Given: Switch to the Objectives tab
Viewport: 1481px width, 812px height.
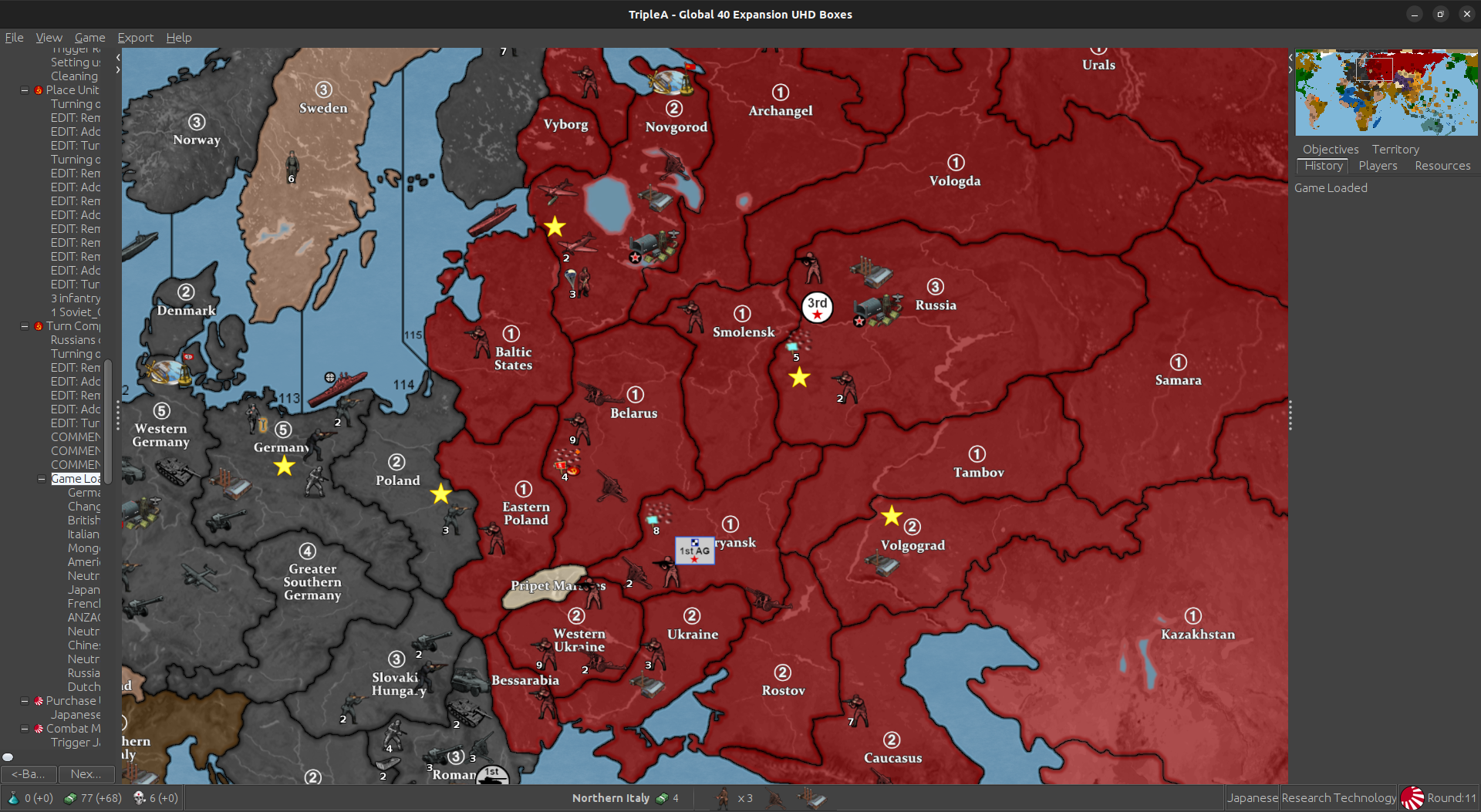Looking at the screenshot, I should pos(1331,149).
